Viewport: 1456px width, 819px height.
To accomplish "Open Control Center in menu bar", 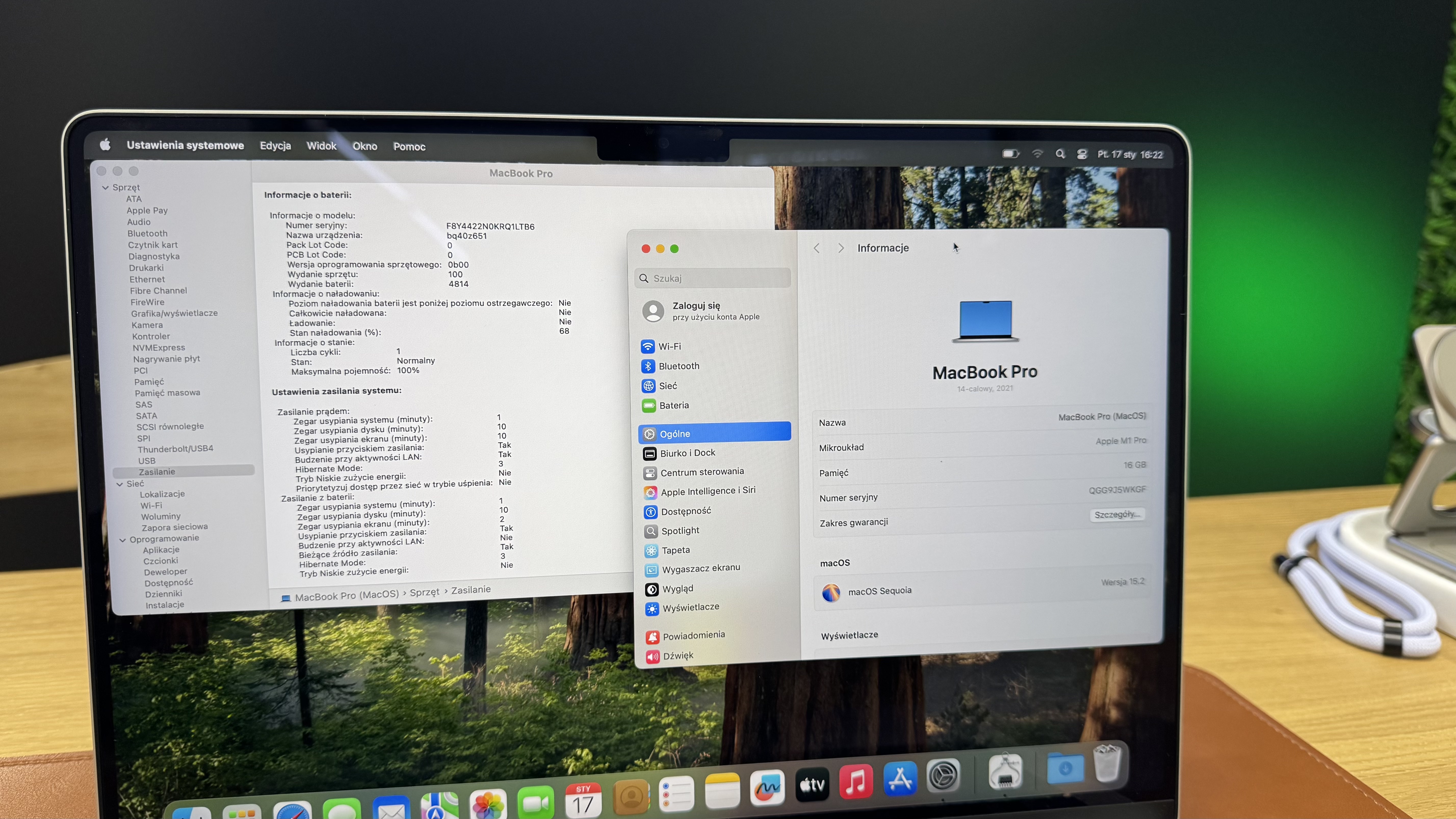I will pos(1082,154).
